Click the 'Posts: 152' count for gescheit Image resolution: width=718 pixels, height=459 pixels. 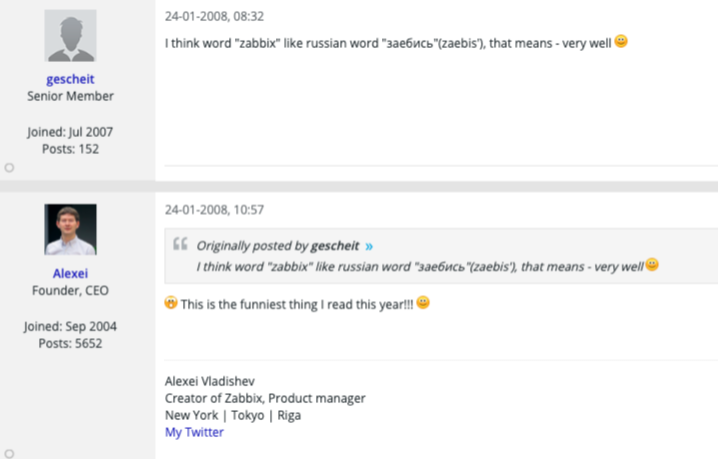(70, 149)
